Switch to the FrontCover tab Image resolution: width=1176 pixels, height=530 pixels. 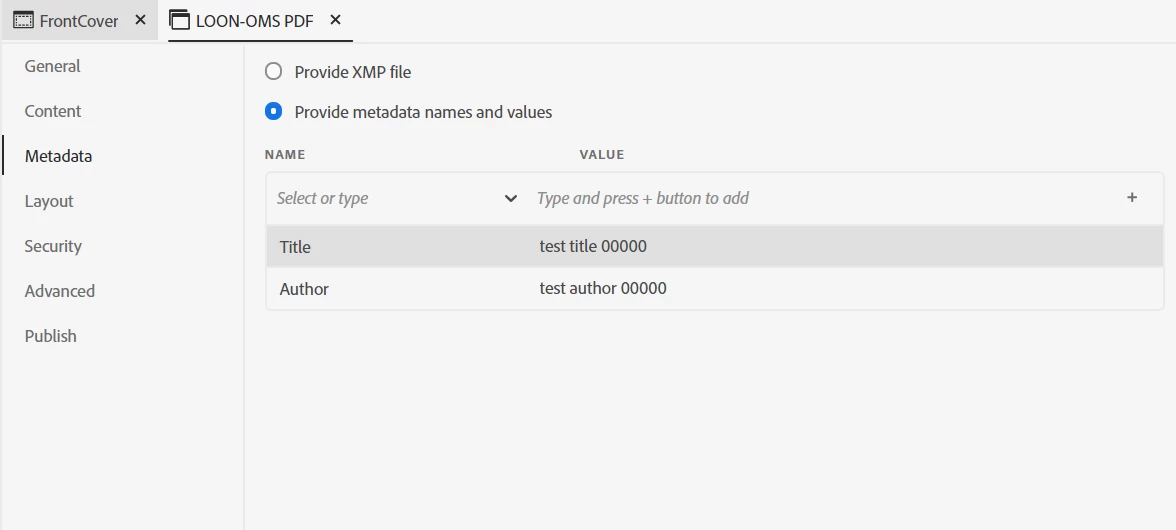pos(79,20)
